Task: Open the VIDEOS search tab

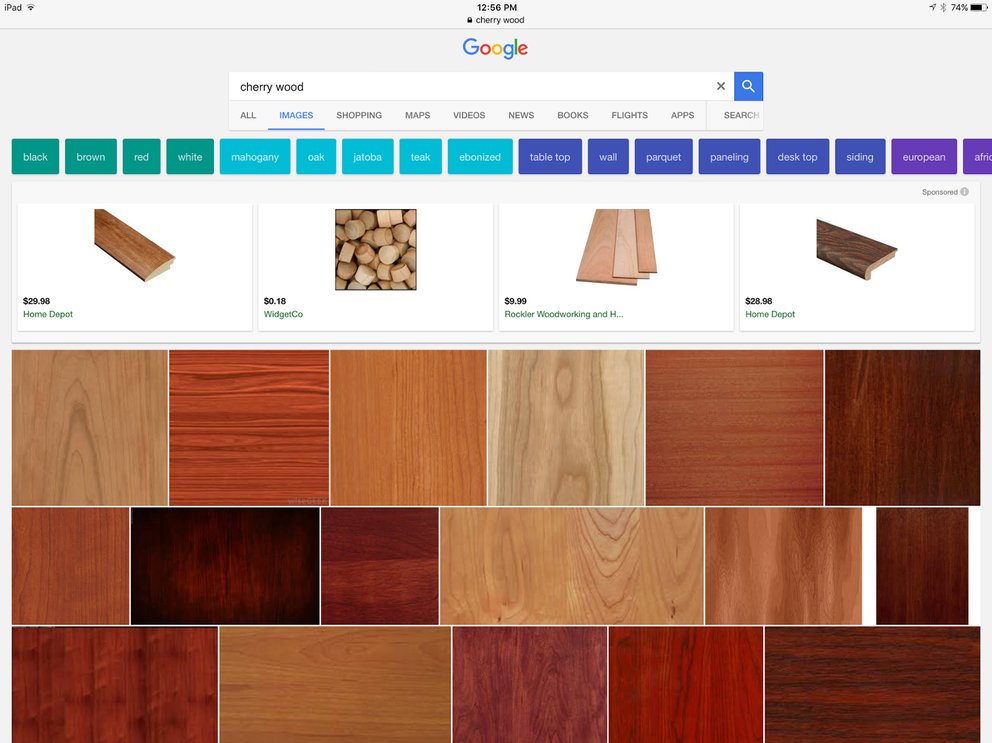Action: (469, 115)
